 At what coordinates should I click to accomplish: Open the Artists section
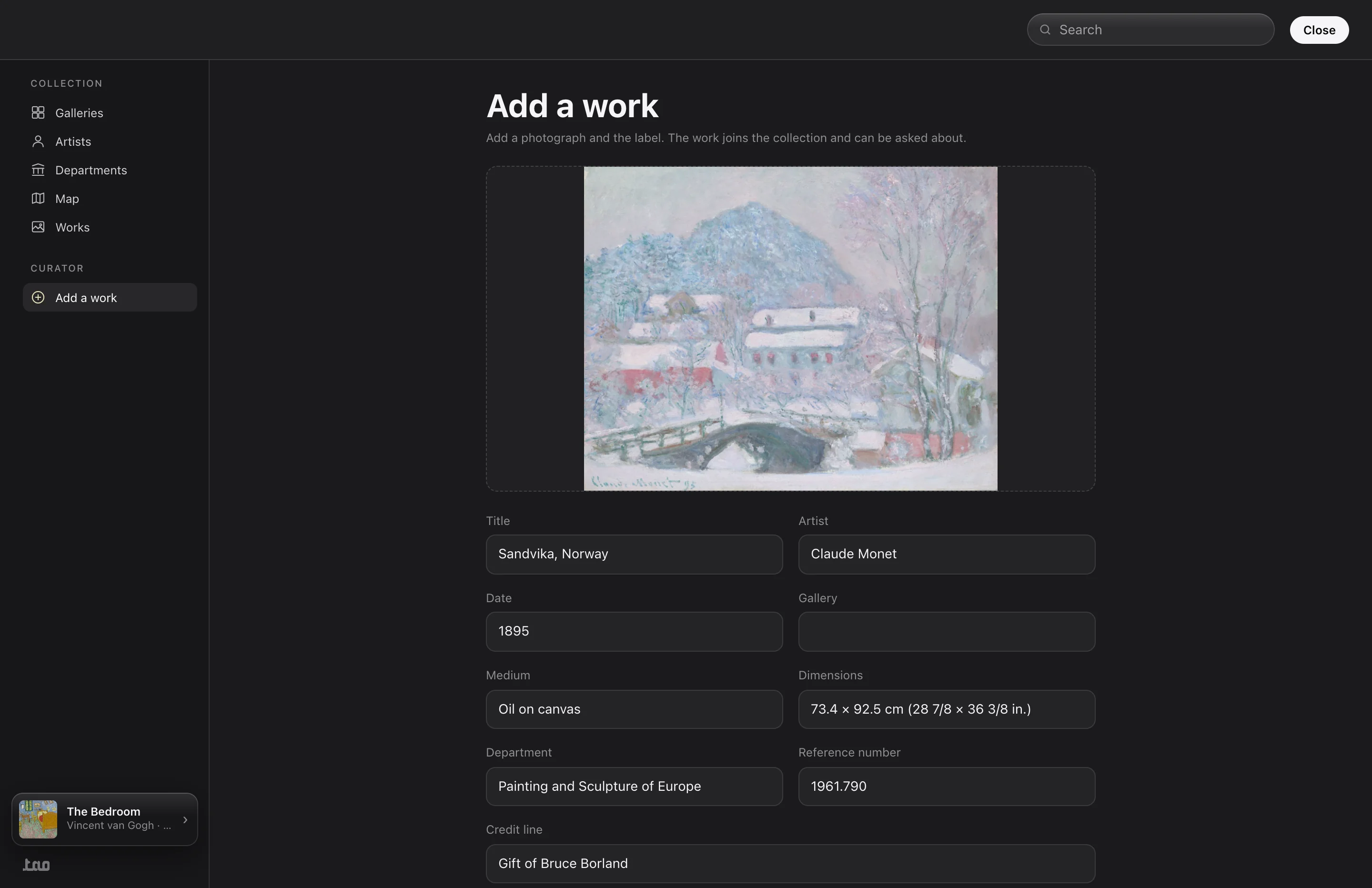coord(110,141)
